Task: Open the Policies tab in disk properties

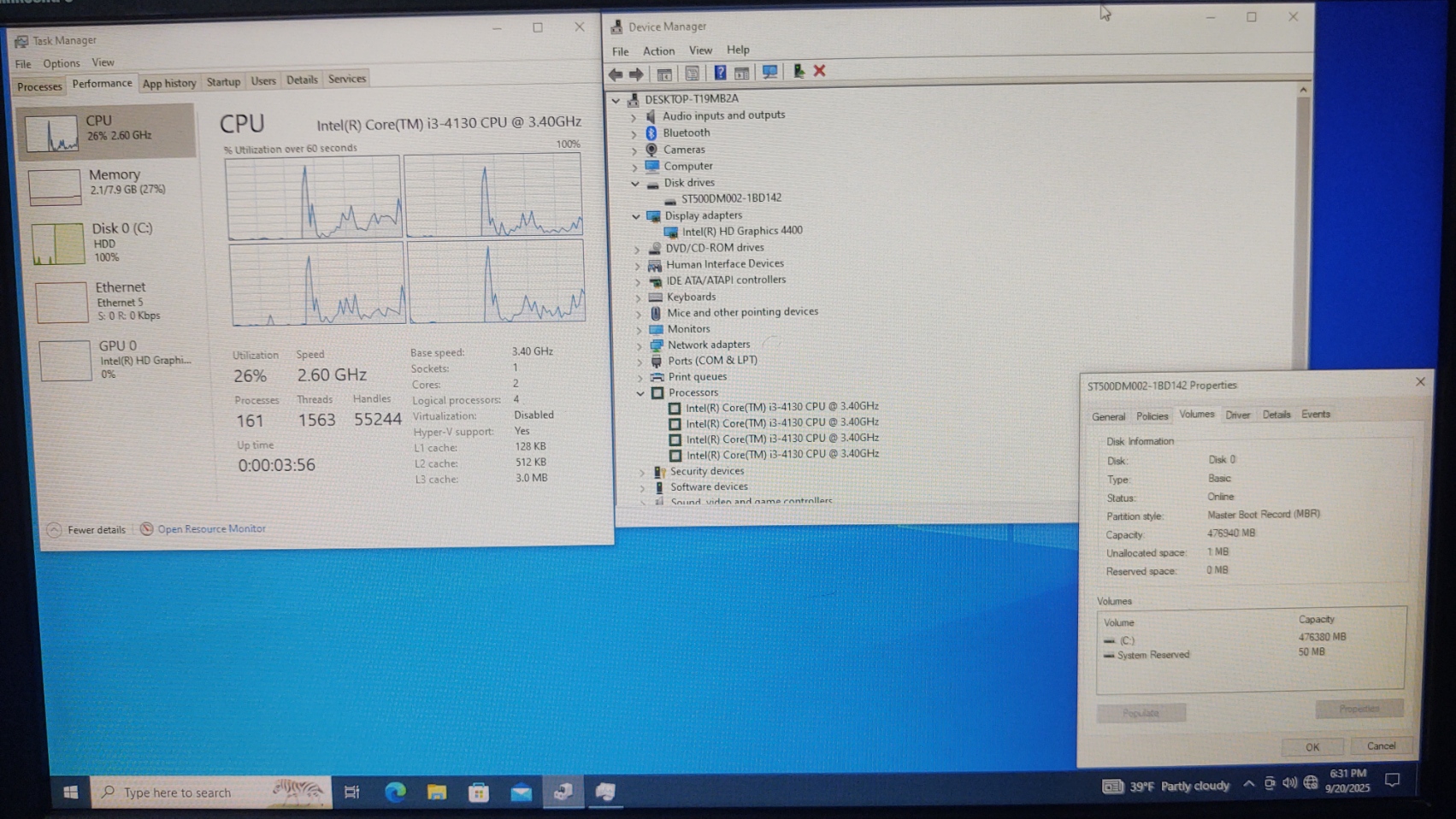Action: (x=1152, y=416)
